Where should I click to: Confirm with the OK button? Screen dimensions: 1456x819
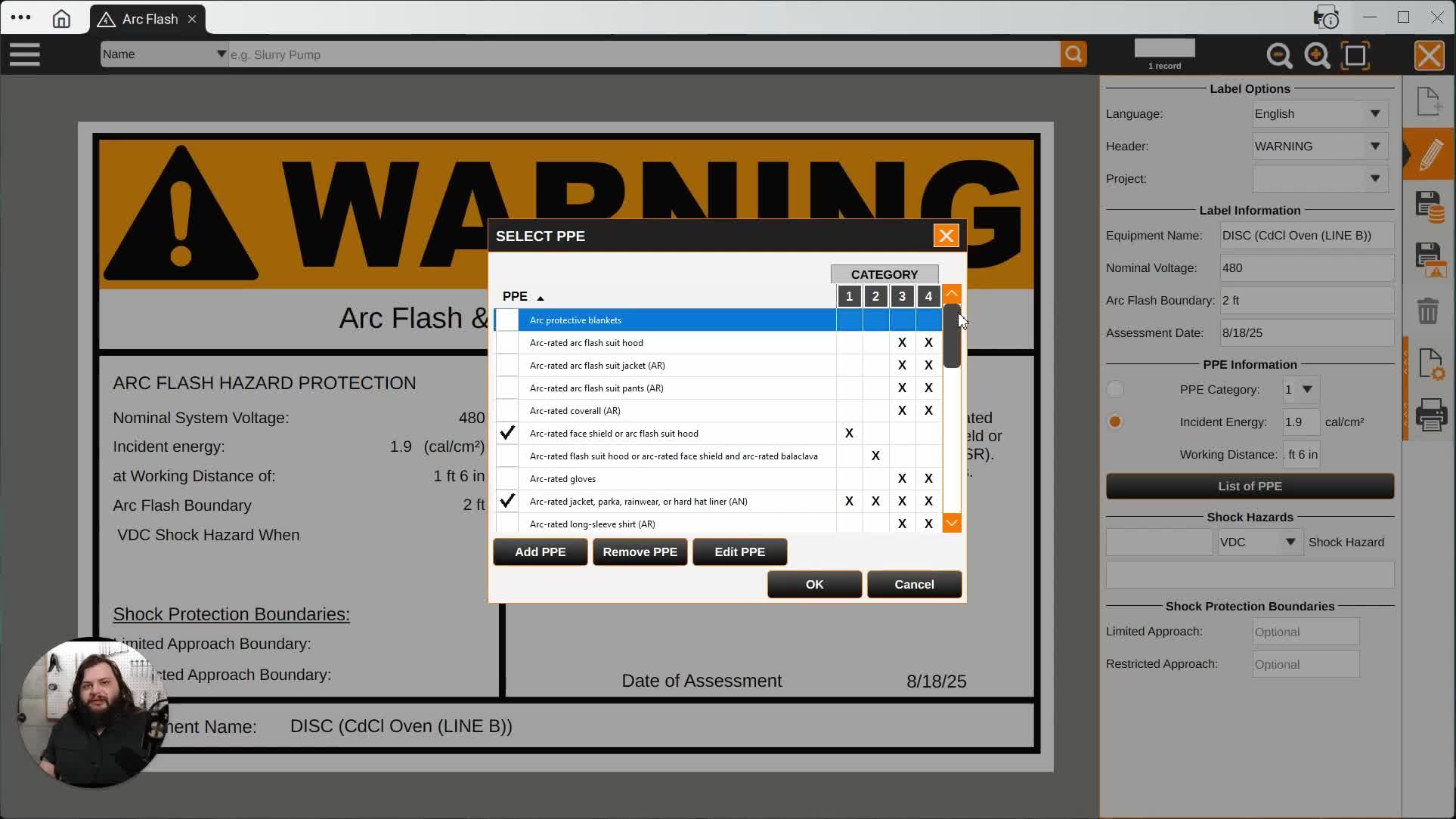coord(814,585)
